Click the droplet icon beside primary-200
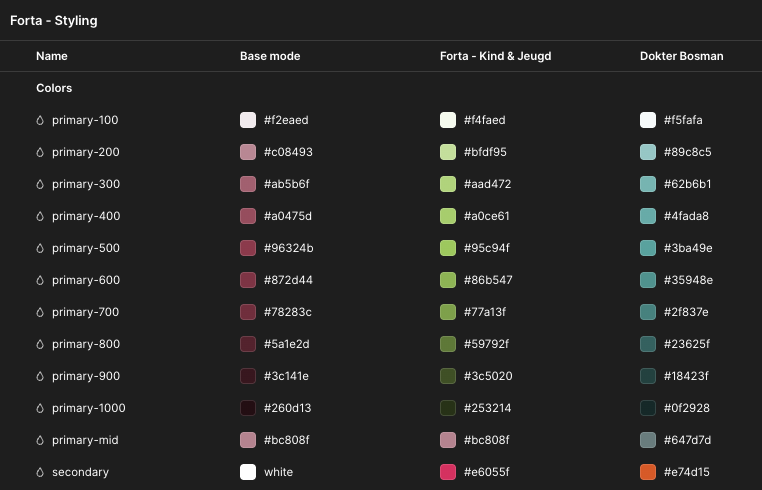The width and height of the screenshot is (762, 490). click(x=40, y=152)
